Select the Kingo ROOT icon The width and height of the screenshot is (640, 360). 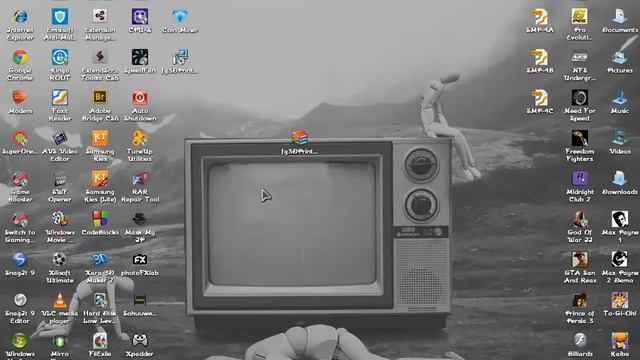click(x=60, y=58)
